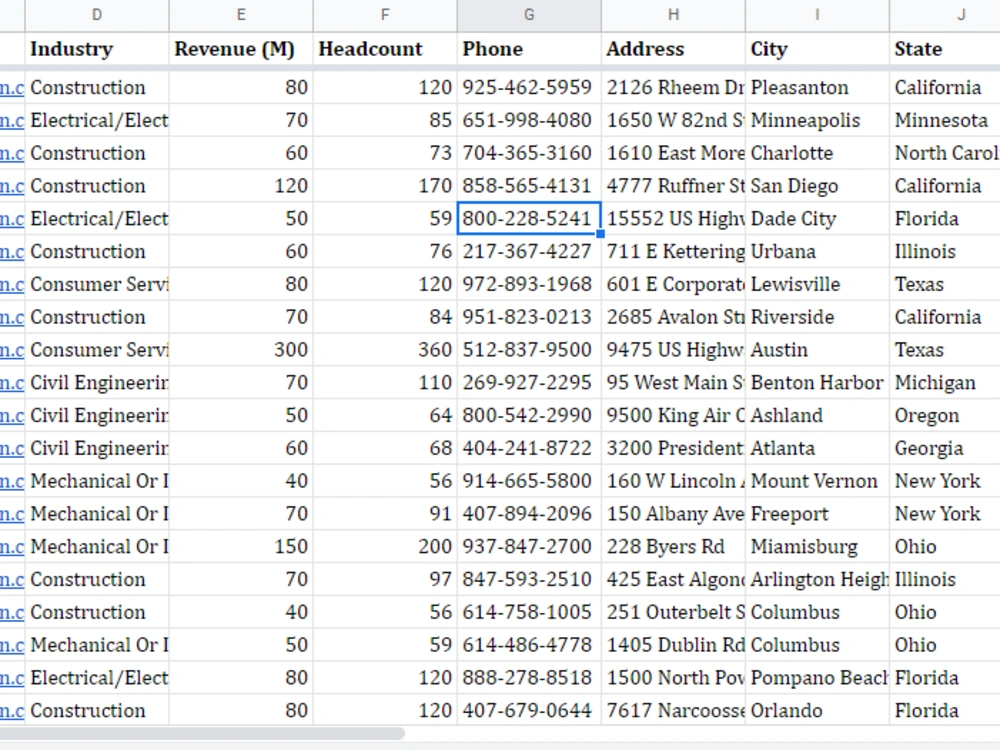
Task: Click the Ashland city cell
Action: pyautogui.click(x=817, y=415)
